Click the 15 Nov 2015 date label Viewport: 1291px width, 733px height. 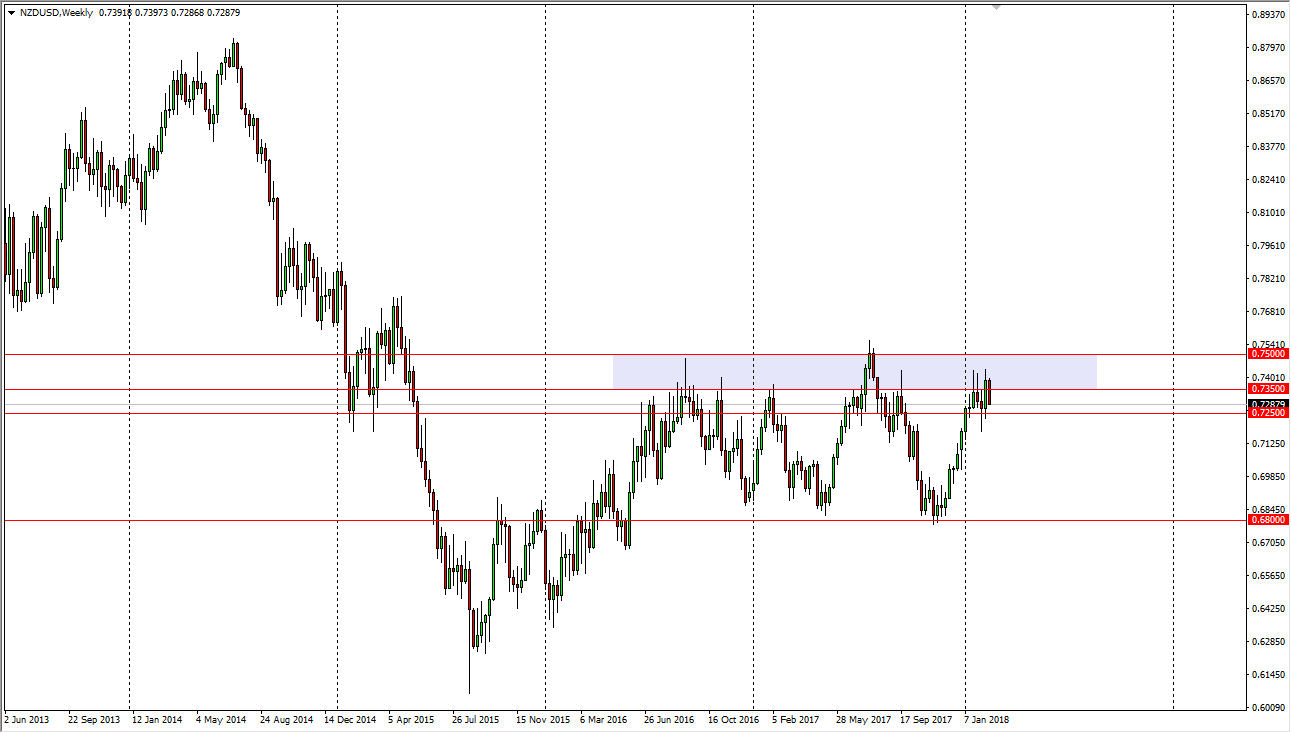click(x=542, y=719)
